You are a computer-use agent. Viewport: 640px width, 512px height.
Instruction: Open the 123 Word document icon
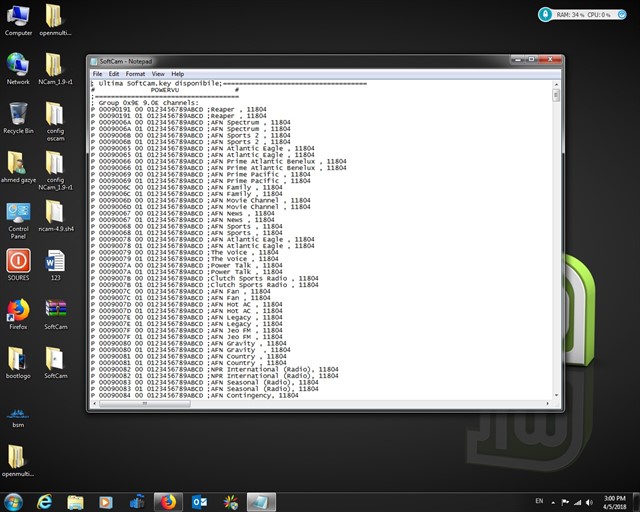pos(55,265)
